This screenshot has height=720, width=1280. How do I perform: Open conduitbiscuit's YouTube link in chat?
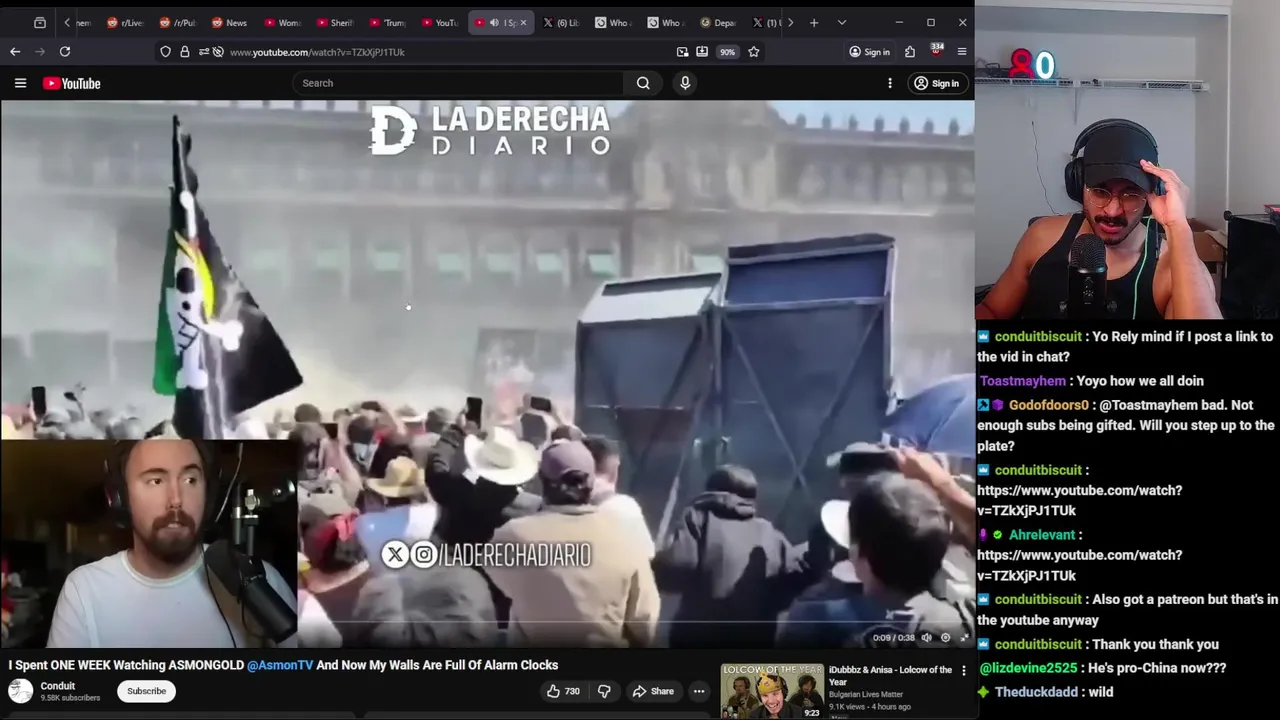pos(1079,500)
